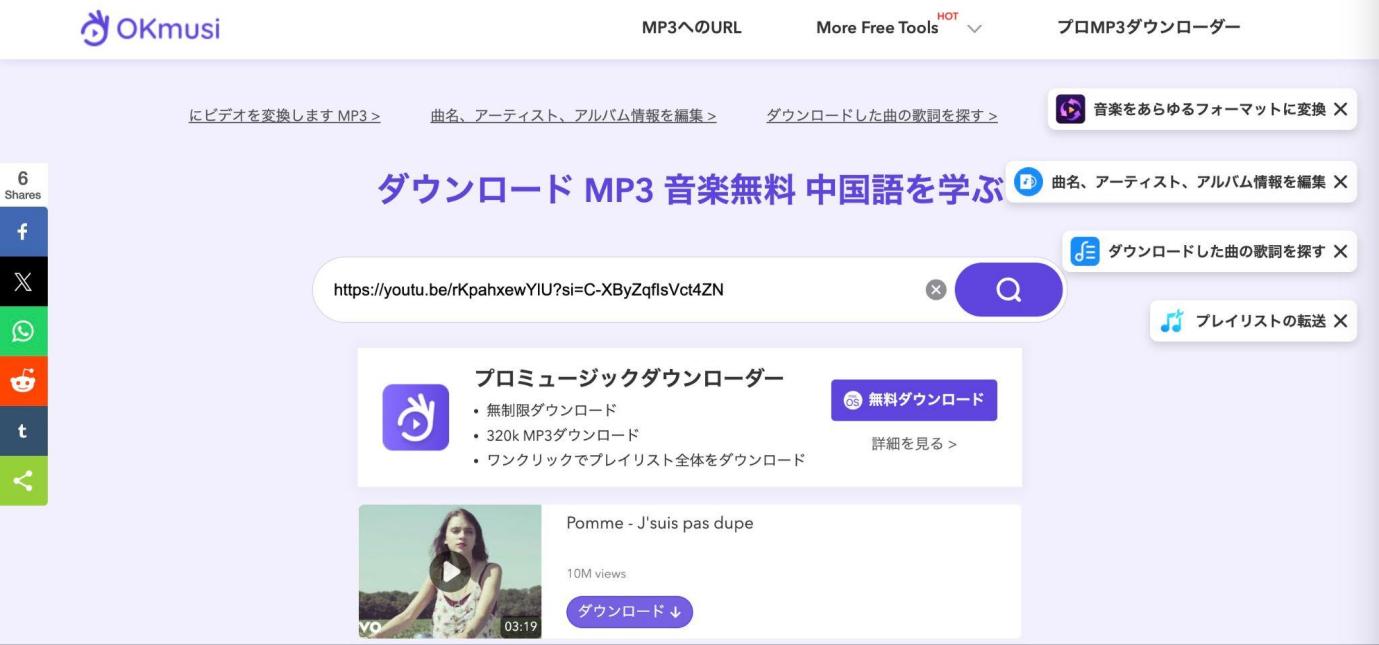Click the プロミュージックダウンローダー heading
1379x645 pixels.
[x=629, y=378]
